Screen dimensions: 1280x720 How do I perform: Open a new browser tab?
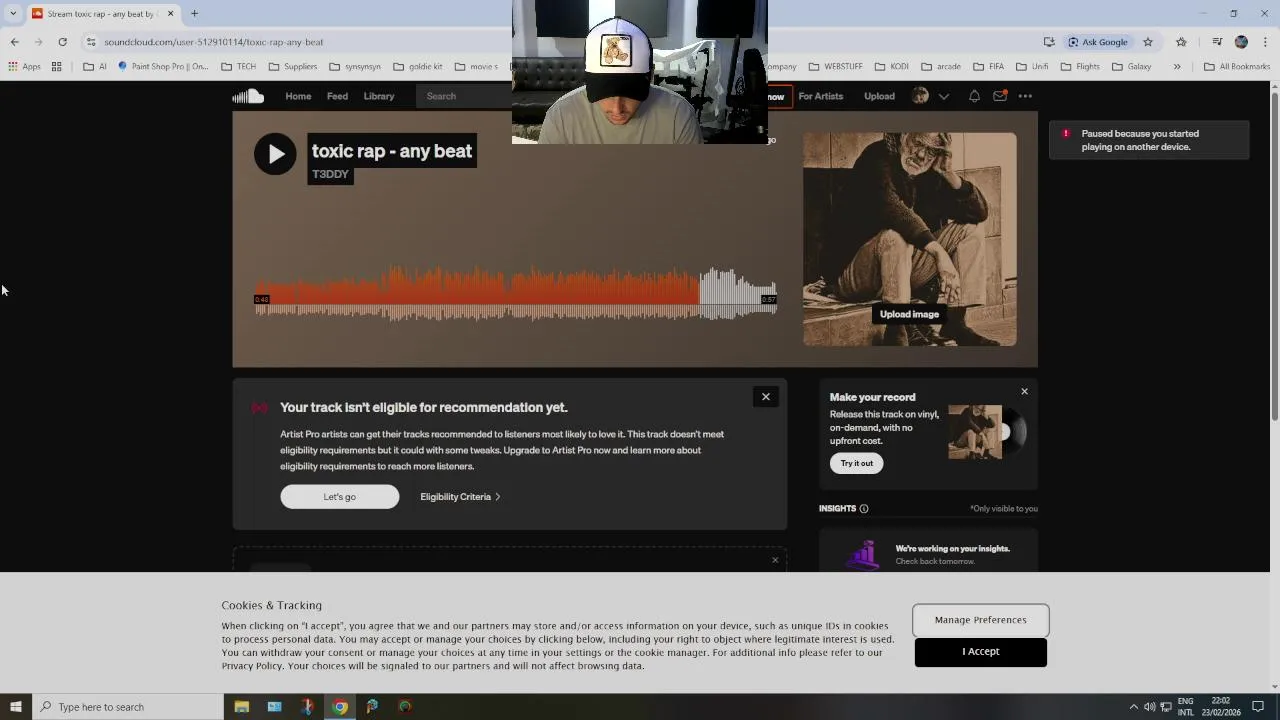click(194, 14)
